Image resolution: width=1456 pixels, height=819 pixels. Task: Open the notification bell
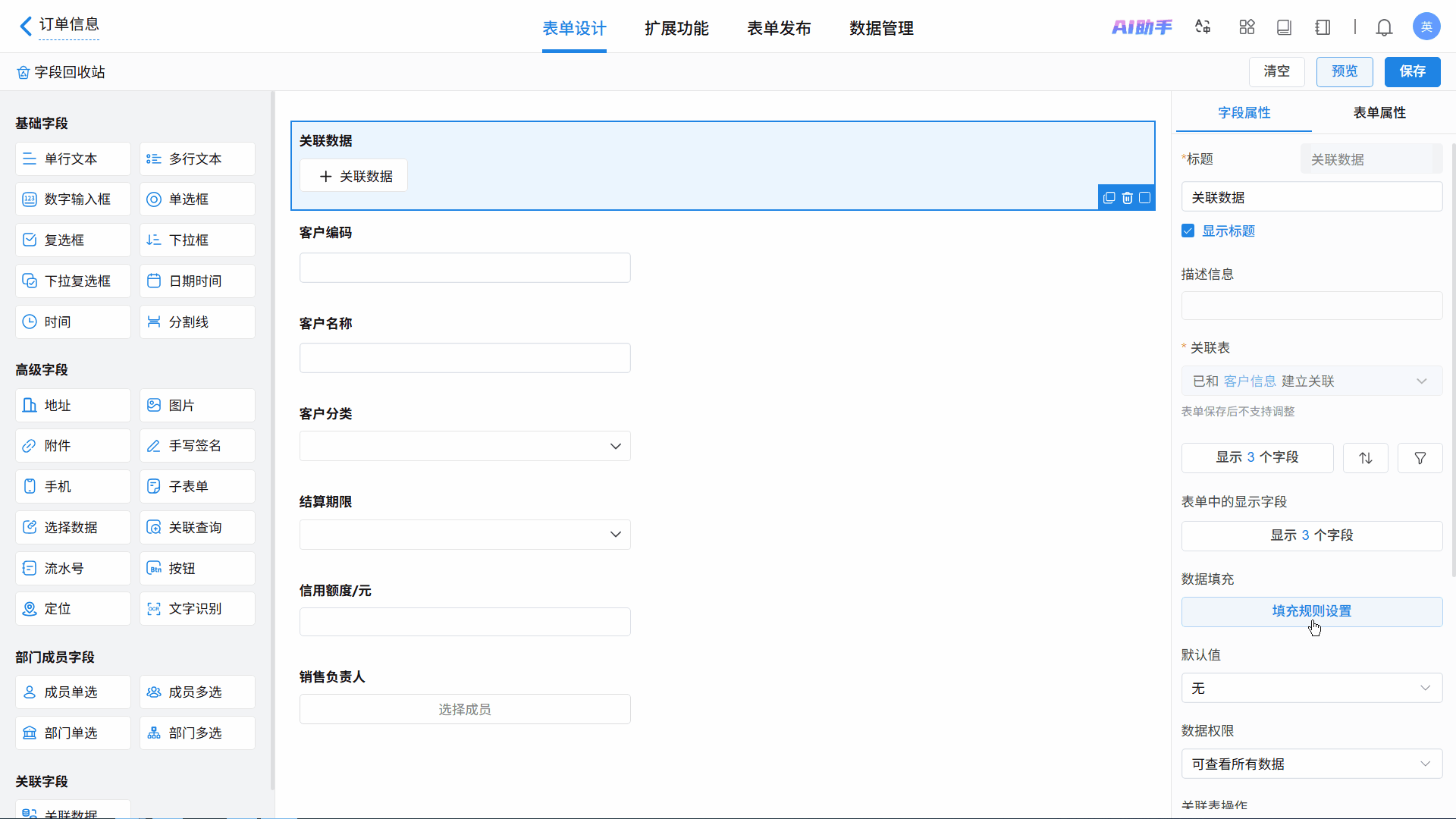point(1384,28)
